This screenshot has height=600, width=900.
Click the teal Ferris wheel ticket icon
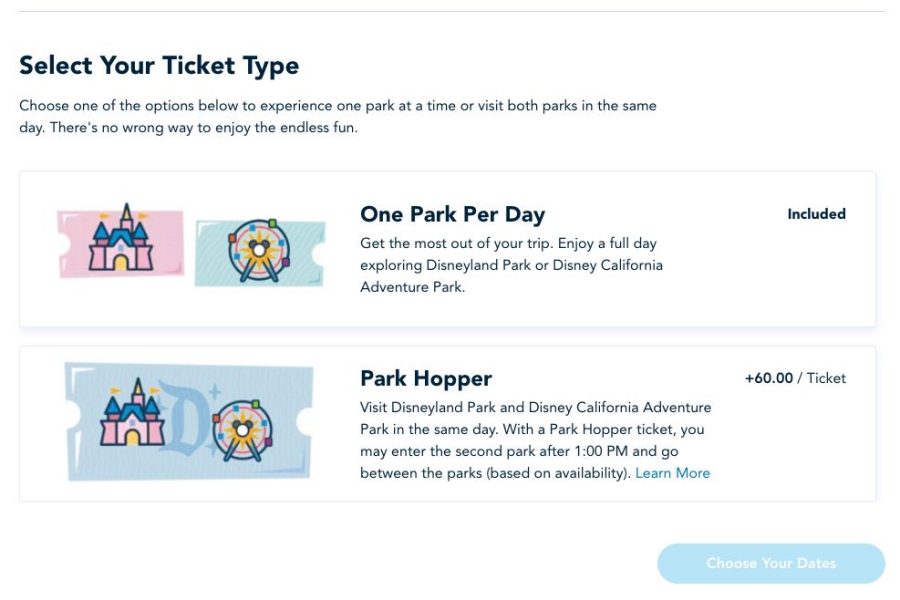click(260, 253)
